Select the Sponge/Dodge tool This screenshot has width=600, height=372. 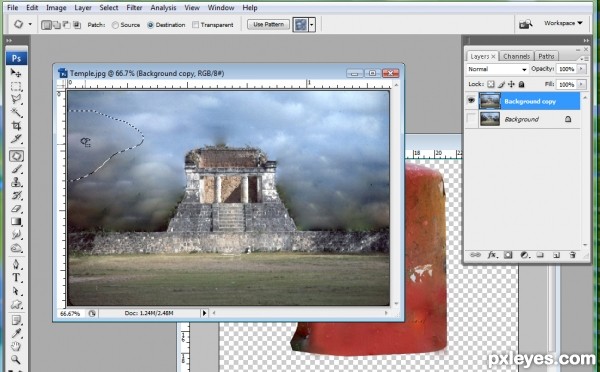pos(16,248)
